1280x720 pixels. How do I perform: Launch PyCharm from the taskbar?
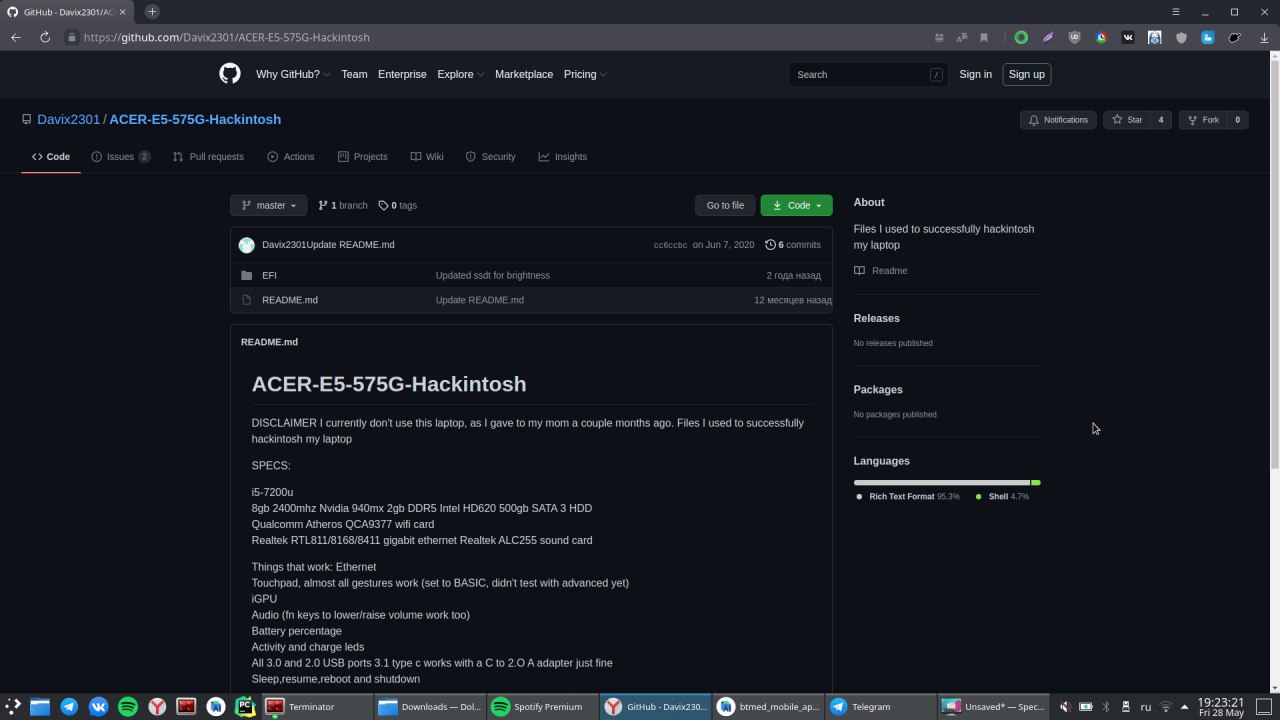click(245, 707)
